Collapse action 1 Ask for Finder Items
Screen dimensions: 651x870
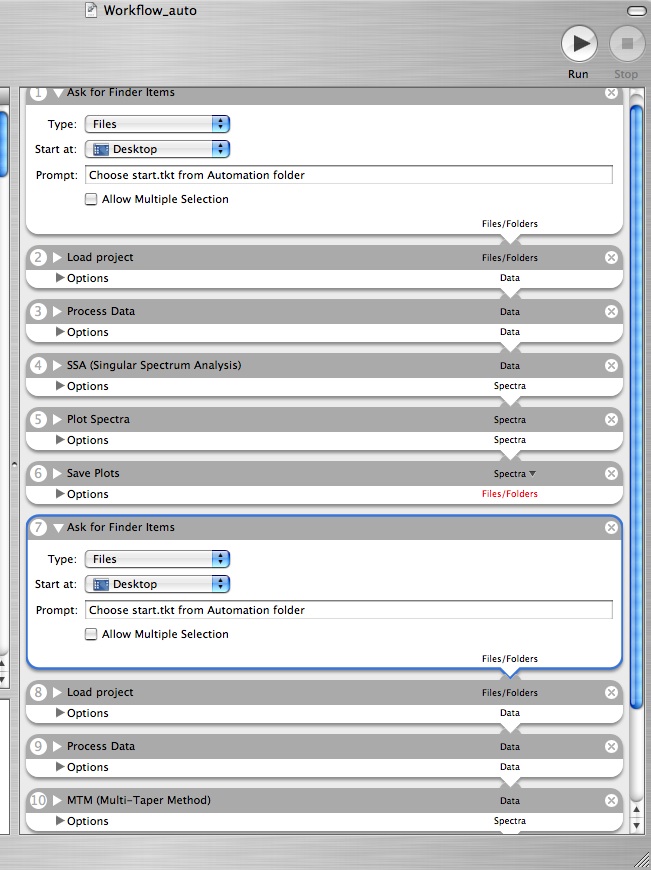coord(58,93)
